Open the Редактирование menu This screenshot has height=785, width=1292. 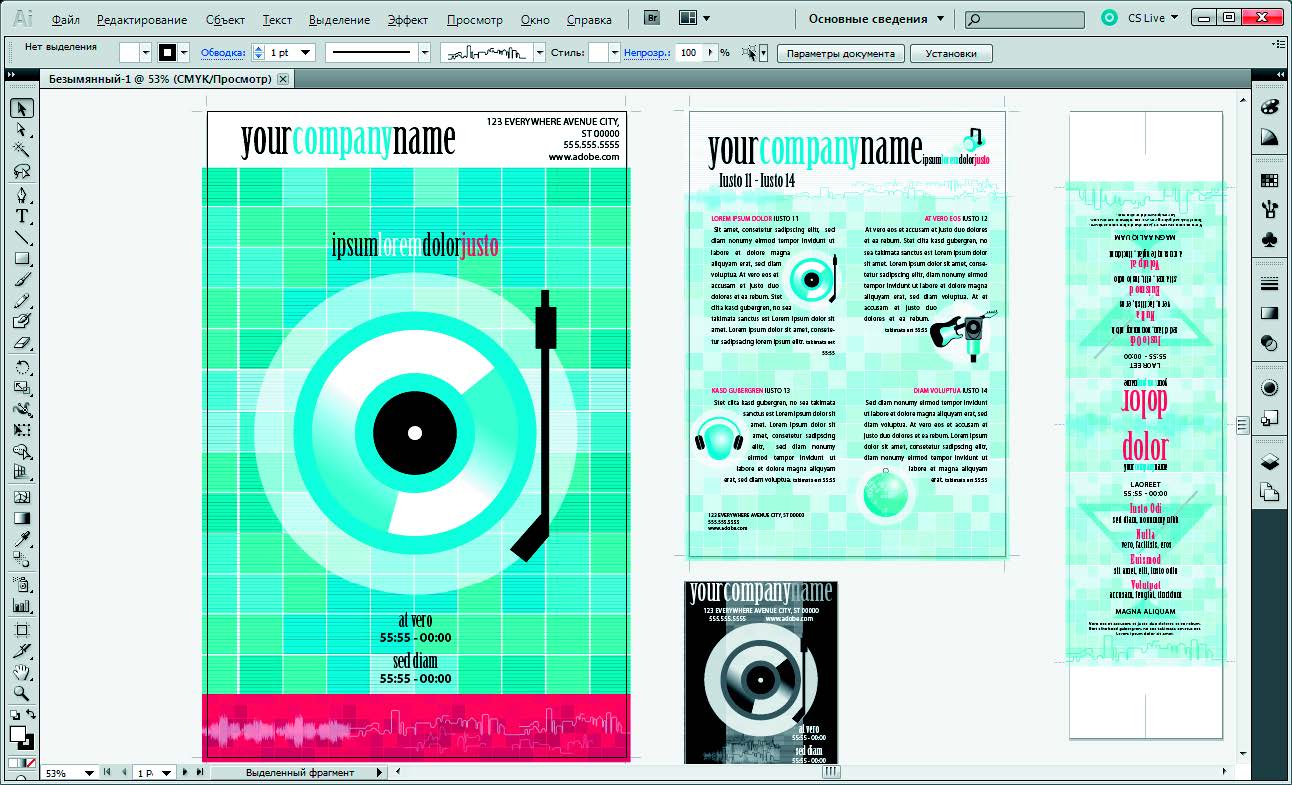tap(143, 20)
